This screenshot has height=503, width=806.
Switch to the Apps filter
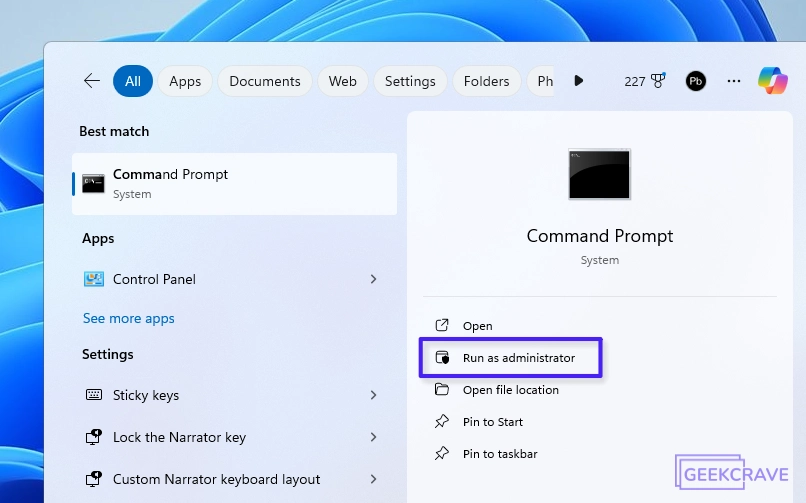click(185, 81)
